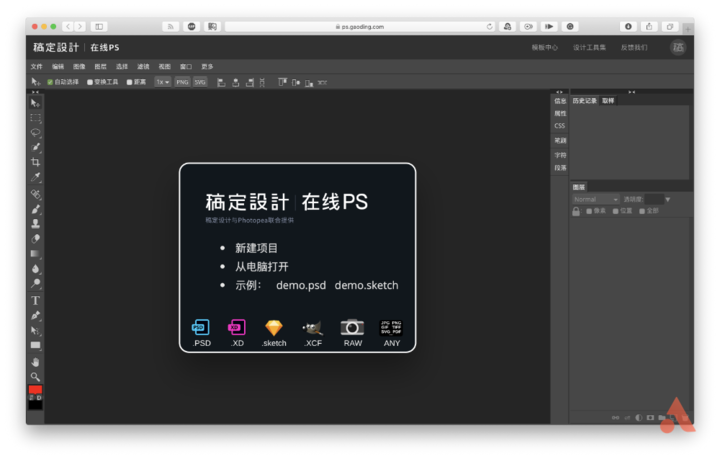Viewport: 720px width, 459px height.
Task: Select the Type tool
Action: tap(35, 301)
